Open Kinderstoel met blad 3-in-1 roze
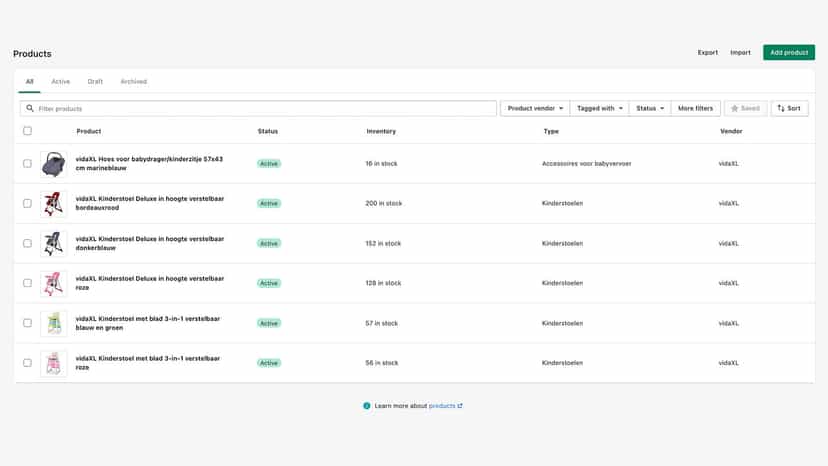The width and height of the screenshot is (828, 466). coord(148,362)
